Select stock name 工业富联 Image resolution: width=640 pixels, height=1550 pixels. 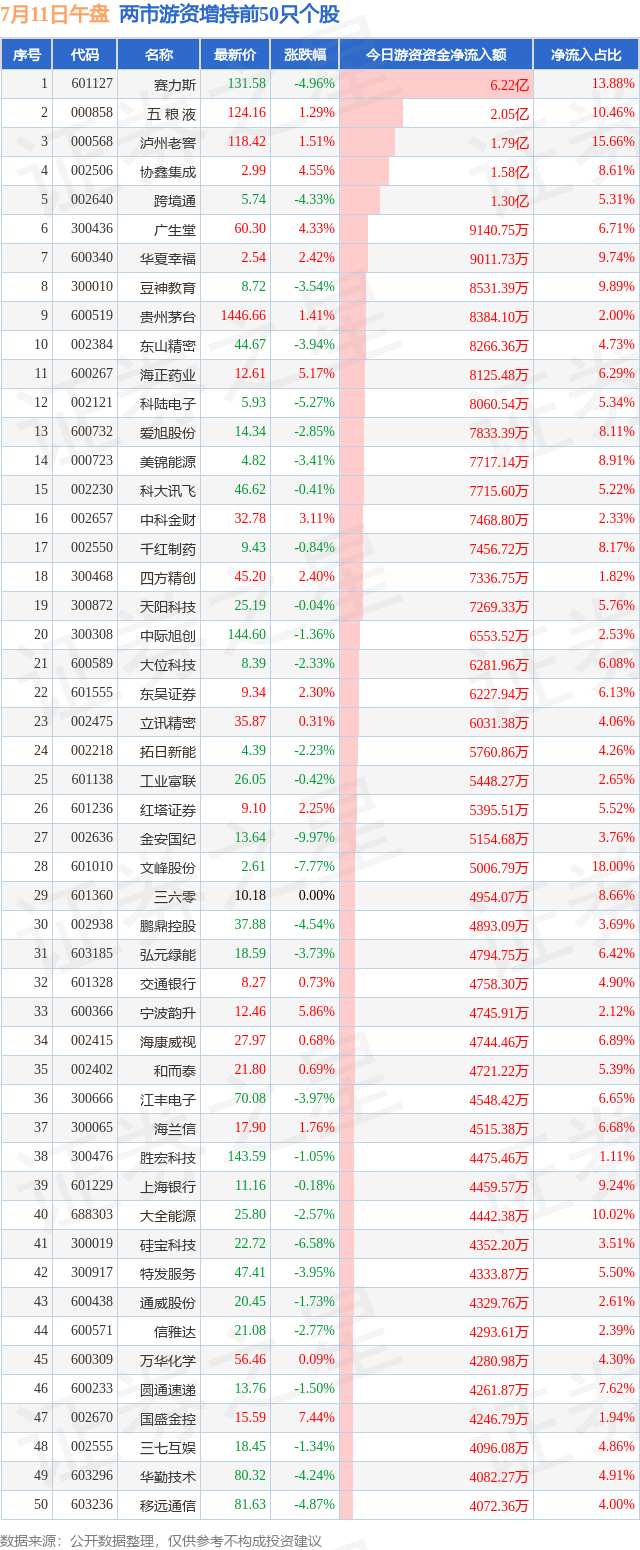(x=168, y=781)
